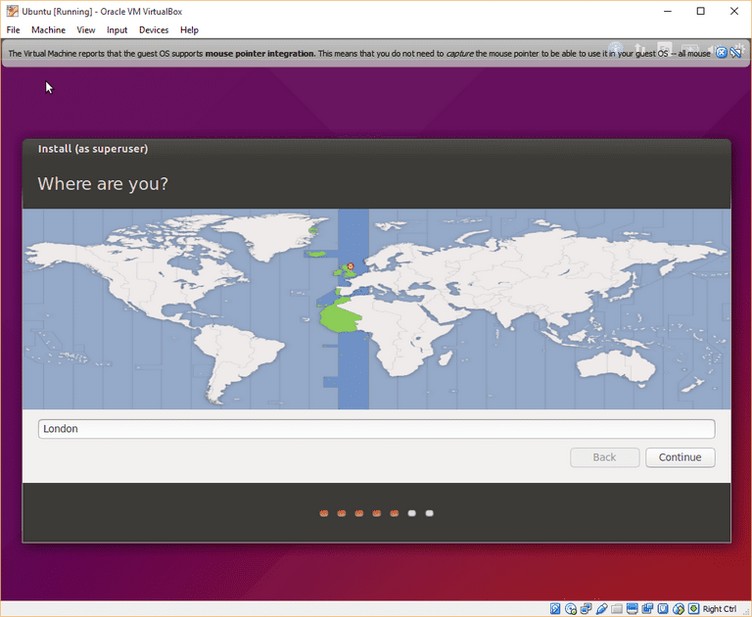Open the Input menu
The height and width of the screenshot is (617, 752).
pyautogui.click(x=117, y=30)
